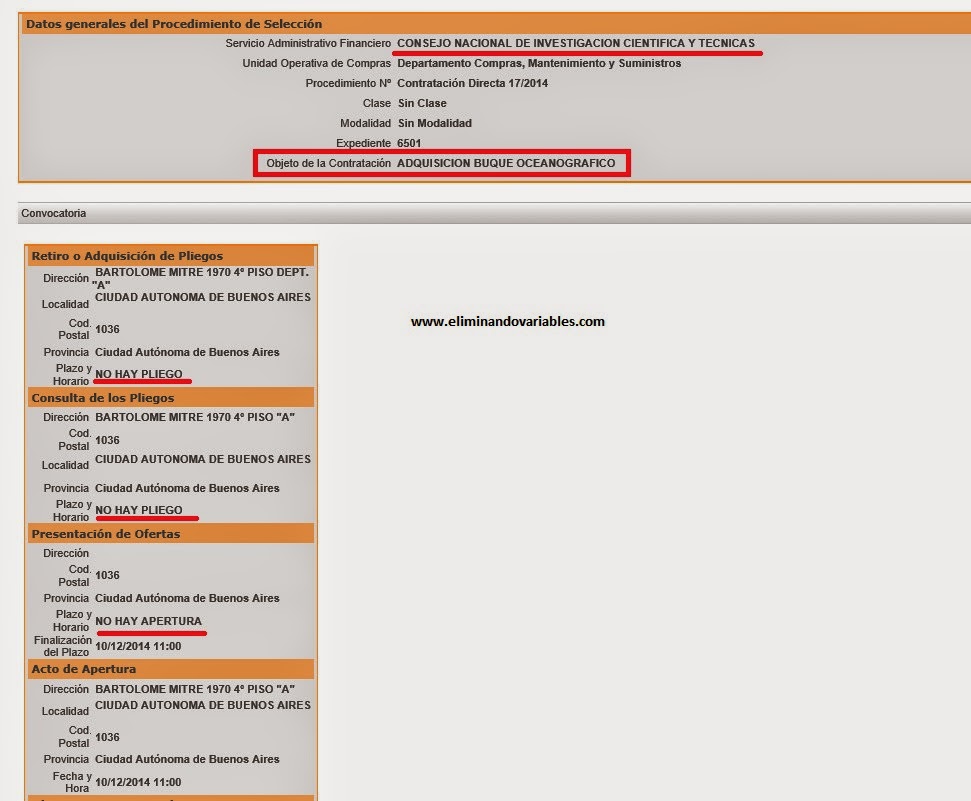The height and width of the screenshot is (801, 971).
Task: Click the 'NO HAY APERTURA' value
Action: coord(149,621)
